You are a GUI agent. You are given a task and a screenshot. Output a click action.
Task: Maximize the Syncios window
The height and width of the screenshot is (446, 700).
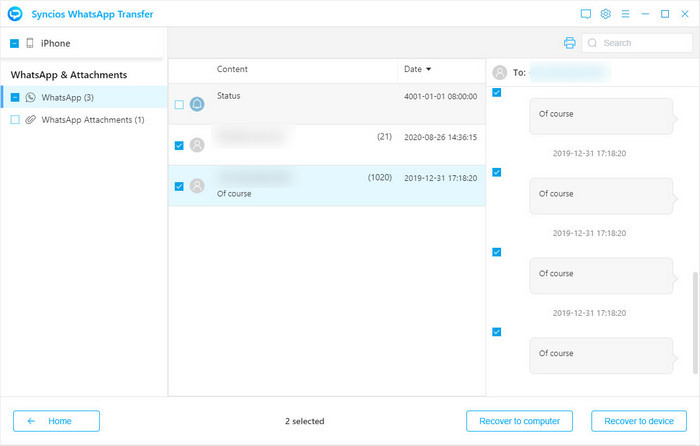tap(665, 14)
